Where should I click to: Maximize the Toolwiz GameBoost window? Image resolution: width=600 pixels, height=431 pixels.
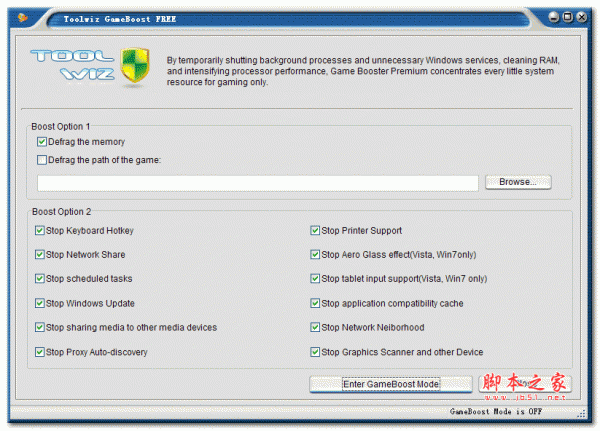click(568, 17)
